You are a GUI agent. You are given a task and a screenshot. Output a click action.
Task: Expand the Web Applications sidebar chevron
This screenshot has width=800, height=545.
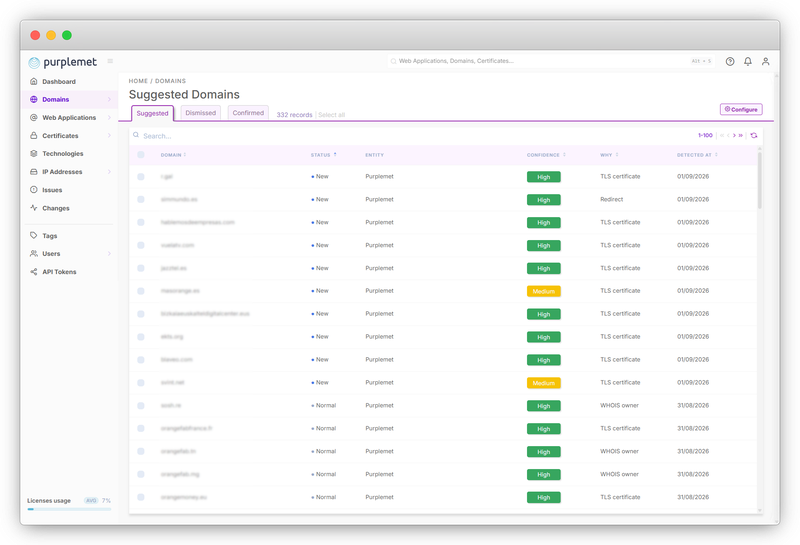click(109, 117)
